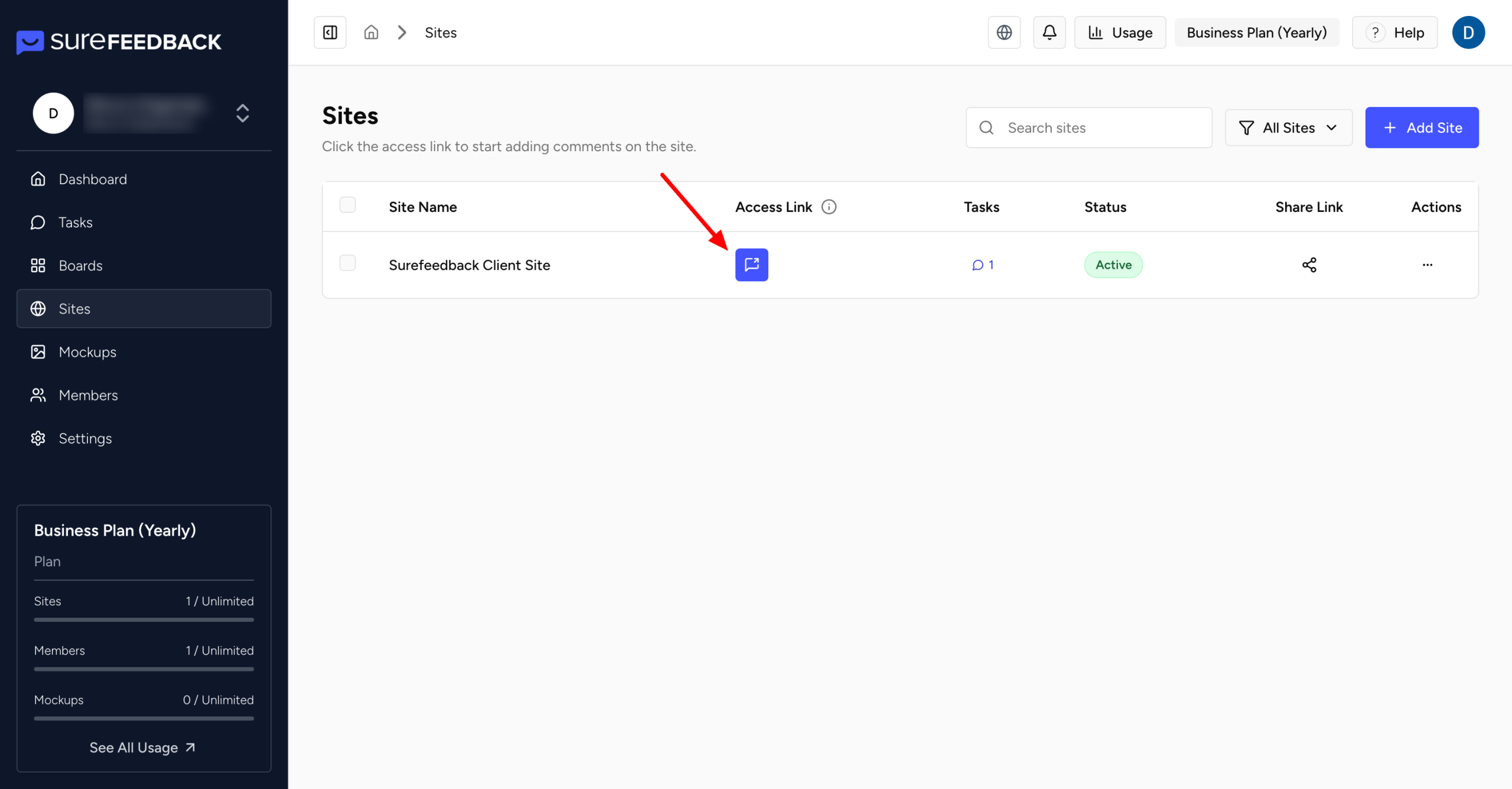This screenshot has height=789, width=1512.
Task: Show Access Link info tooltip icon
Action: click(829, 207)
